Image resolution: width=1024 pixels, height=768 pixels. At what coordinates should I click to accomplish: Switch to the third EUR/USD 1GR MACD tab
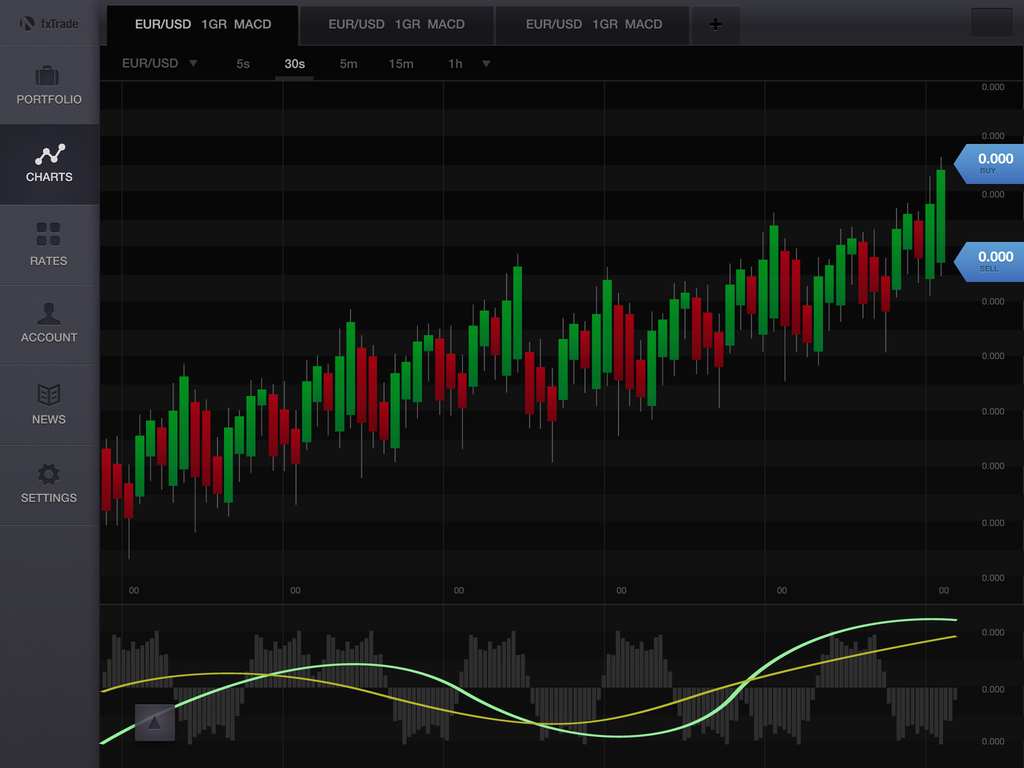click(593, 25)
